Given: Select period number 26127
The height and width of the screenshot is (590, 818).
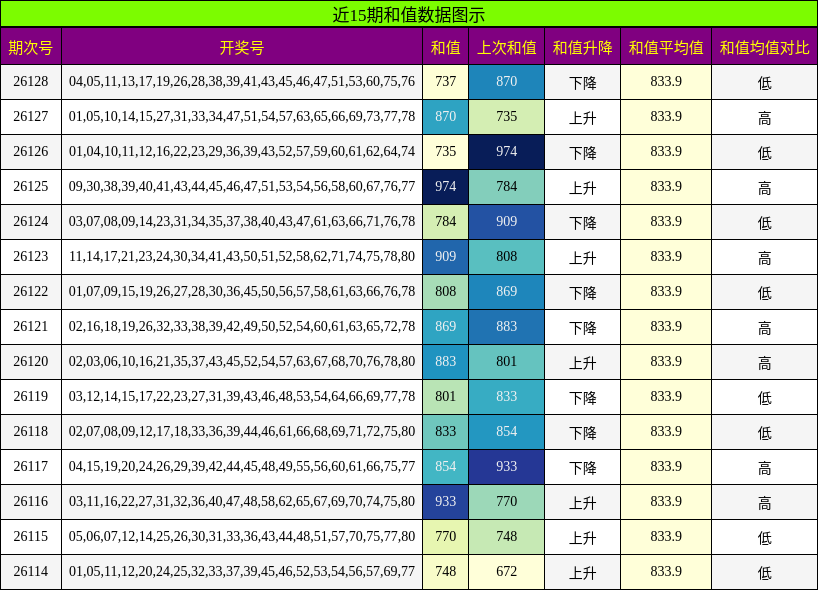Looking at the screenshot, I should click(x=31, y=116).
